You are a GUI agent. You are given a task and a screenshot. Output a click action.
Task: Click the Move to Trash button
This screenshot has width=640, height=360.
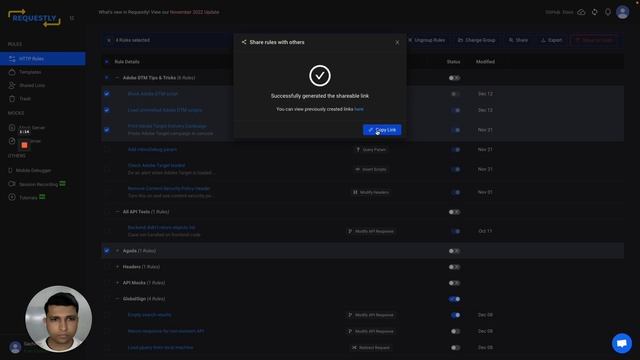594,40
